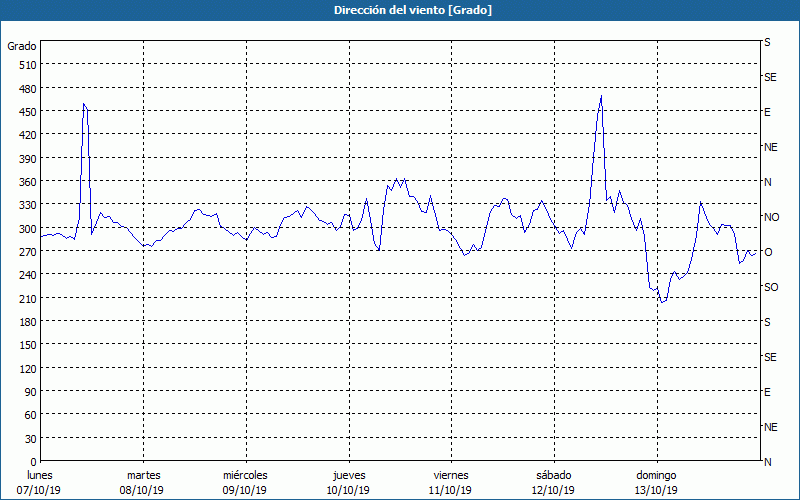The height and width of the screenshot is (500, 800).
Task: Select the 30 degree axis label
Action: coord(31,439)
